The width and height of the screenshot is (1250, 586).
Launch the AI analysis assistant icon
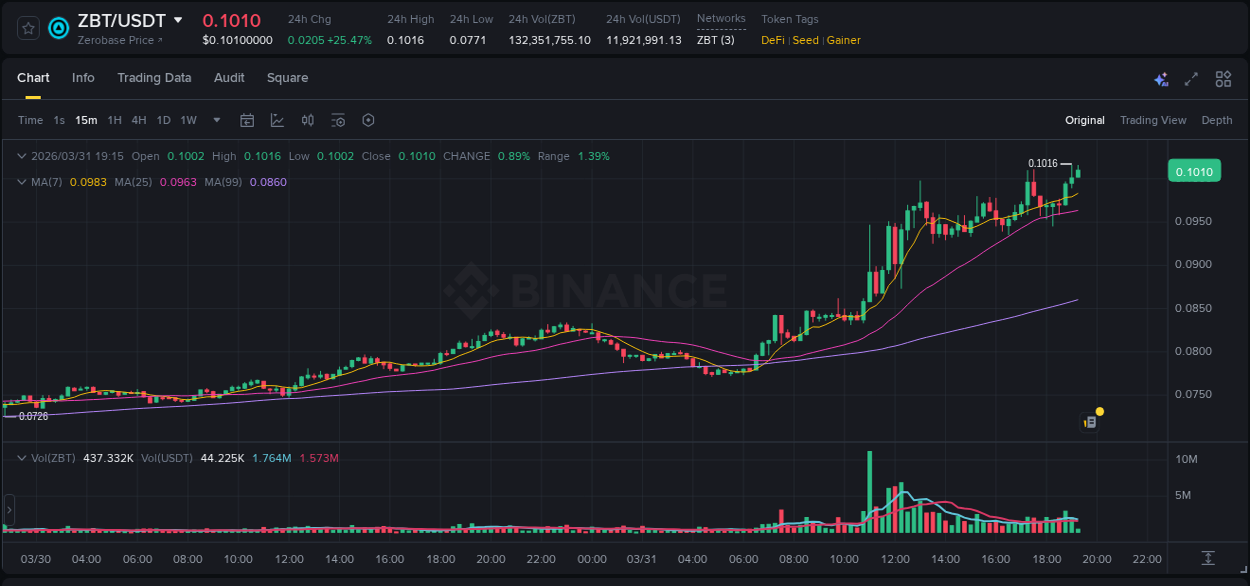coord(1161,78)
